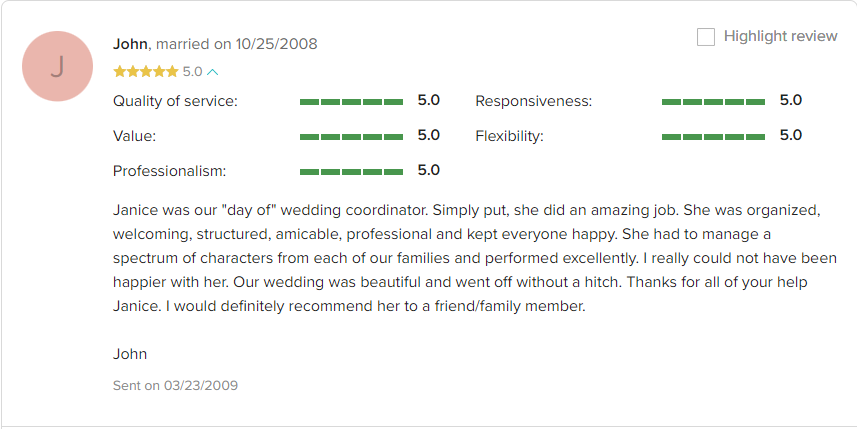Click the gold five-star rating icons
Screen dimensions: 857x429
146,72
